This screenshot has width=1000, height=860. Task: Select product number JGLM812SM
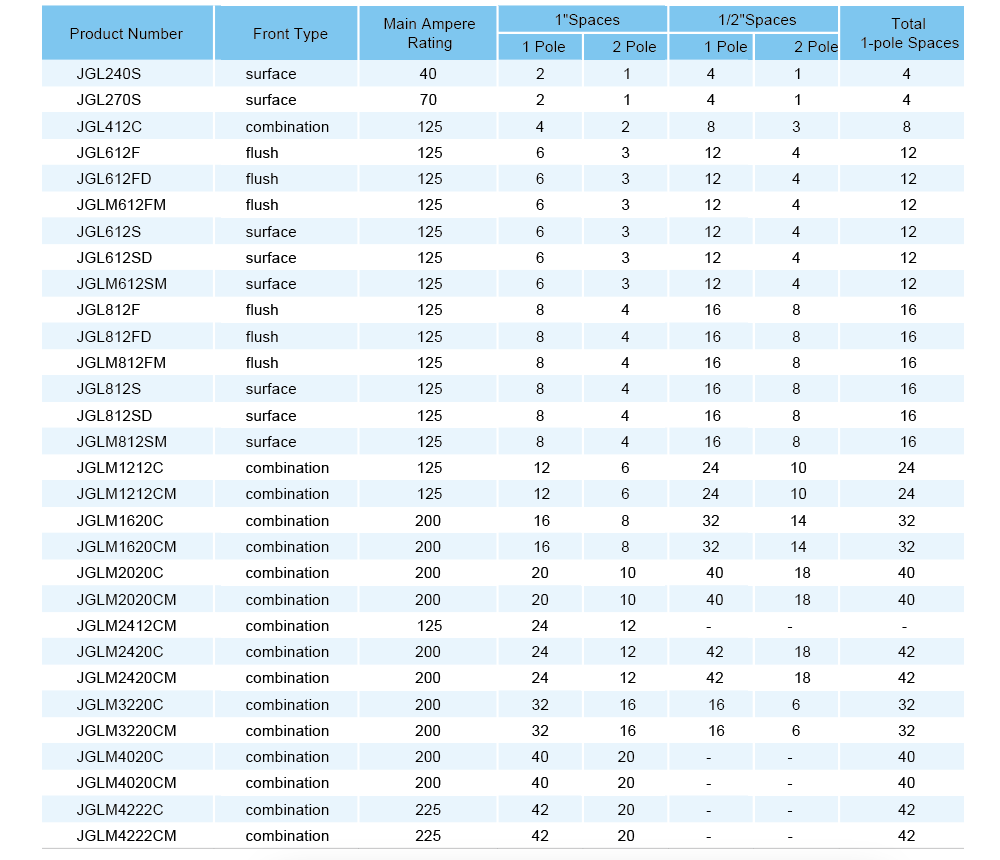[122, 442]
